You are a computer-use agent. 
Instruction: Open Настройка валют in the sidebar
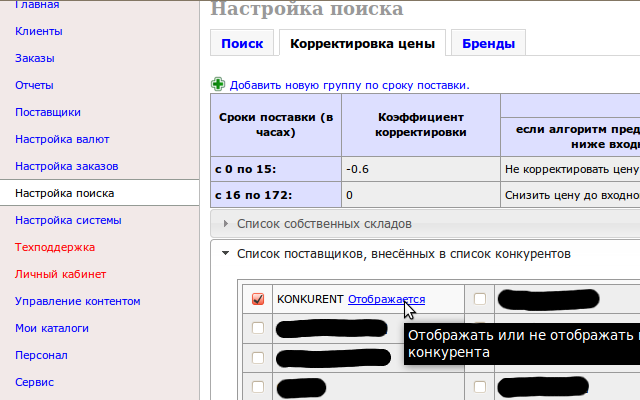point(62,139)
